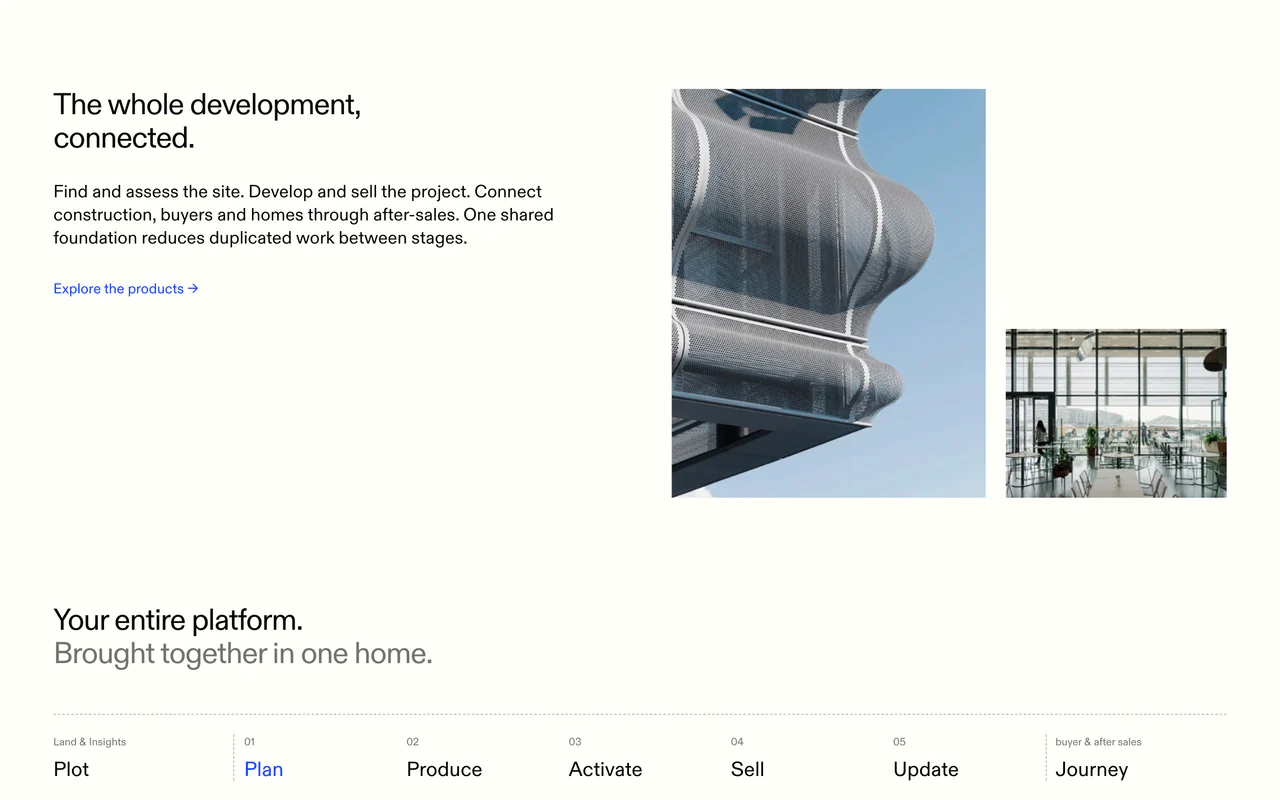The height and width of the screenshot is (800, 1280).
Task: Switch to the Produce tab
Action: [x=444, y=769]
